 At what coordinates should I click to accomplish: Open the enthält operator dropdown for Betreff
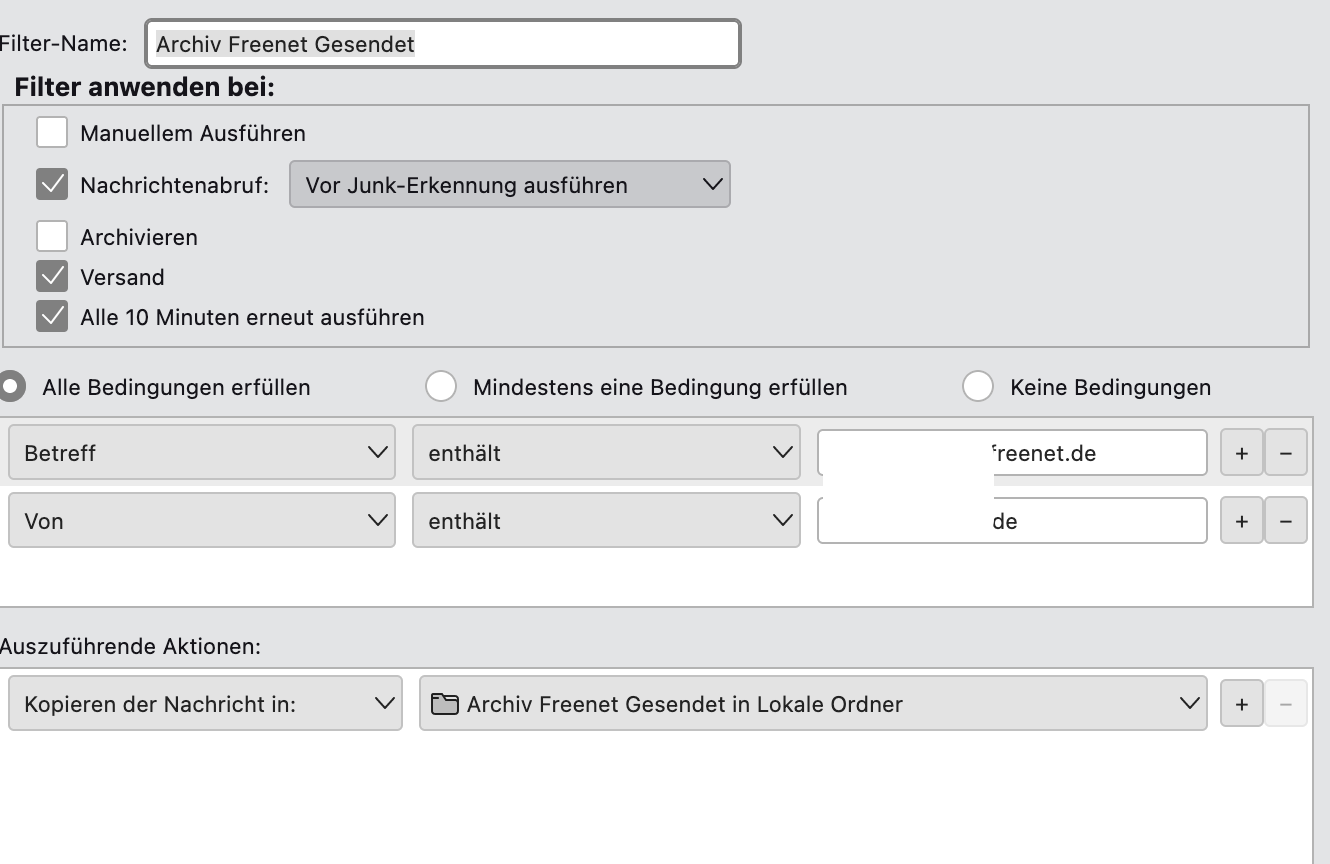click(605, 453)
